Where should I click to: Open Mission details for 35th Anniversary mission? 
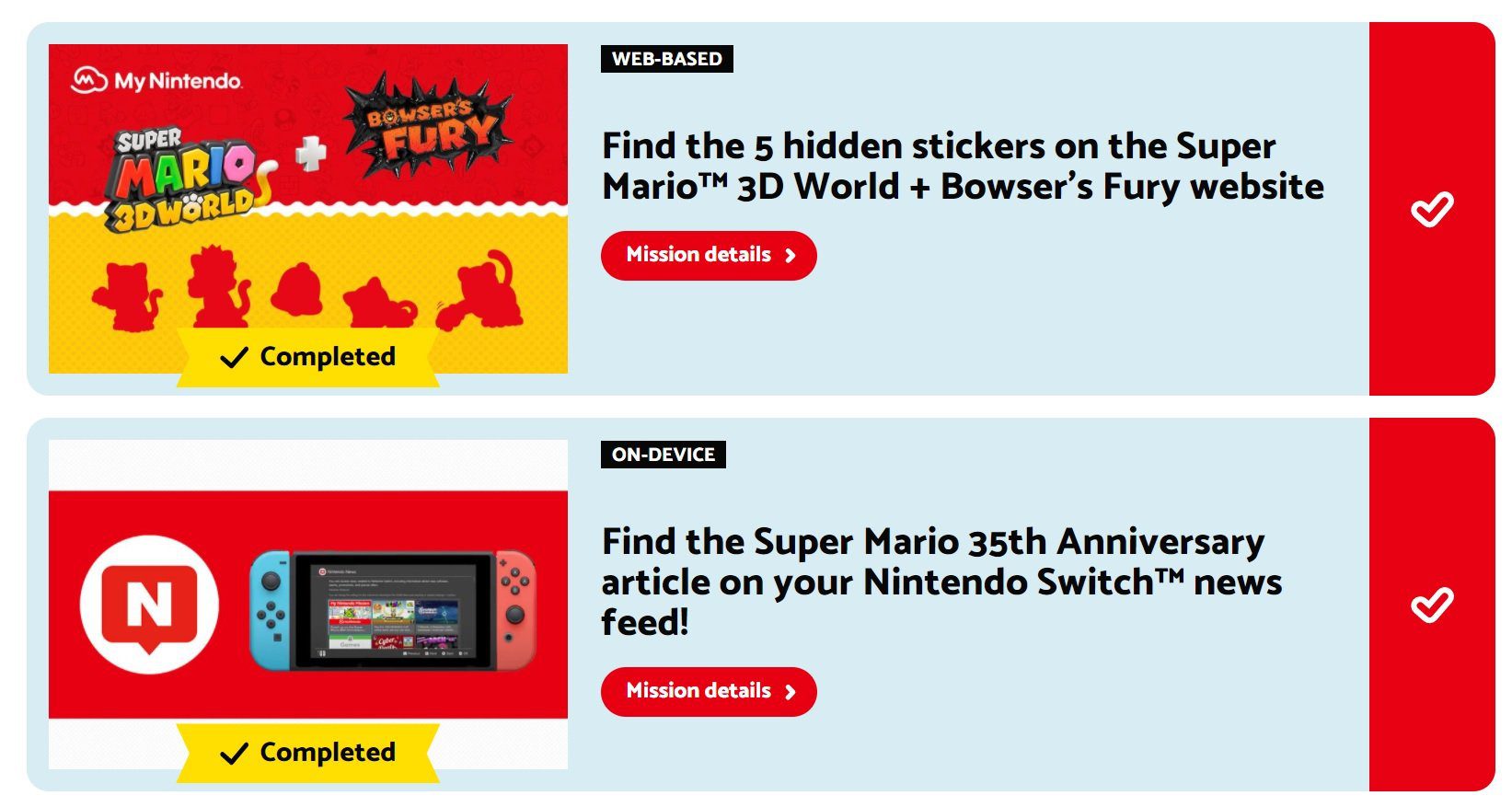pyautogui.click(x=708, y=691)
